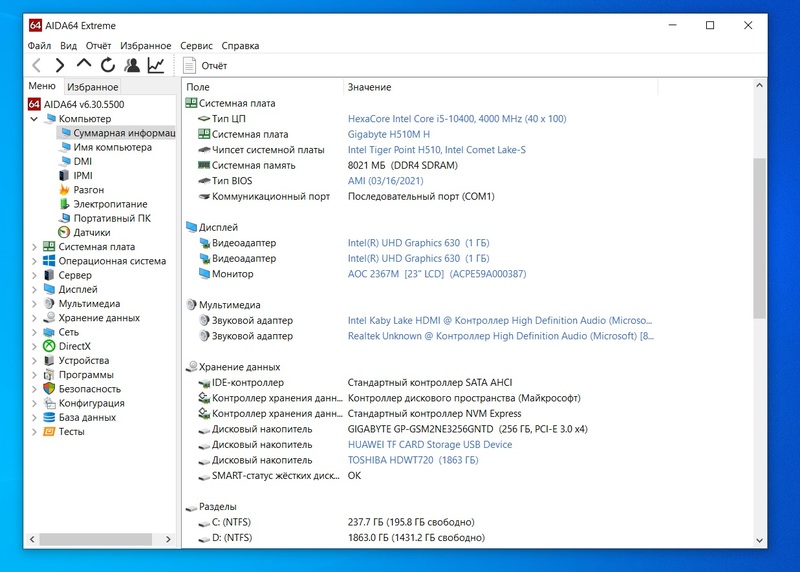Screen dimensions: 800x572
Task: Click the Сеть network icon in tree
Action: click(x=49, y=332)
